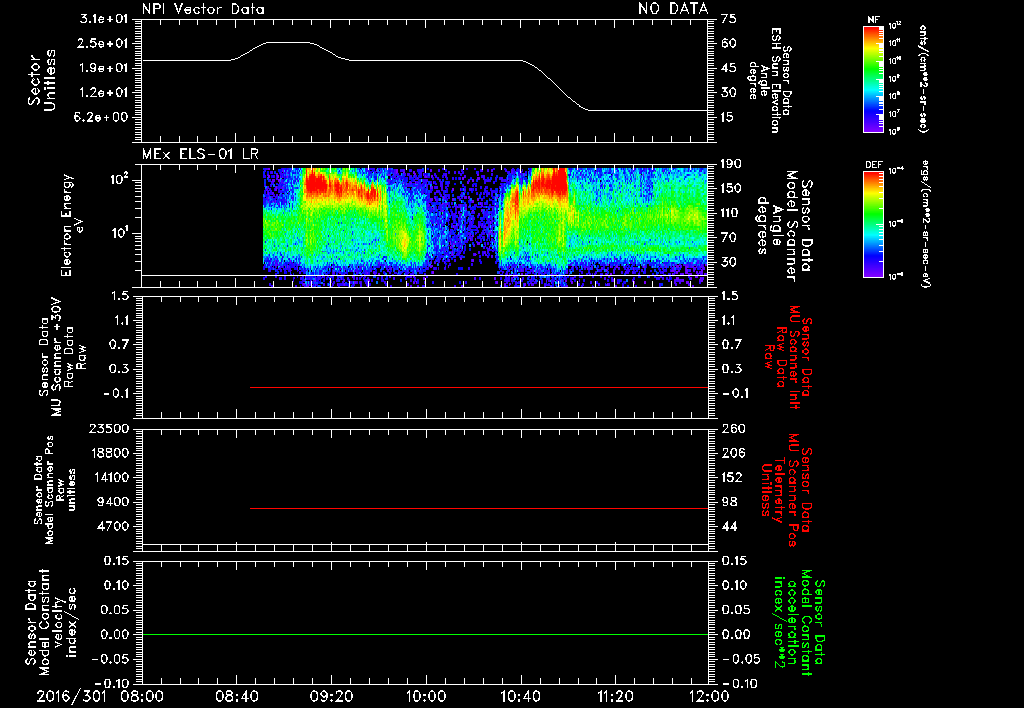Click the green "Model Constant acceleration" axis title

pos(799,622)
